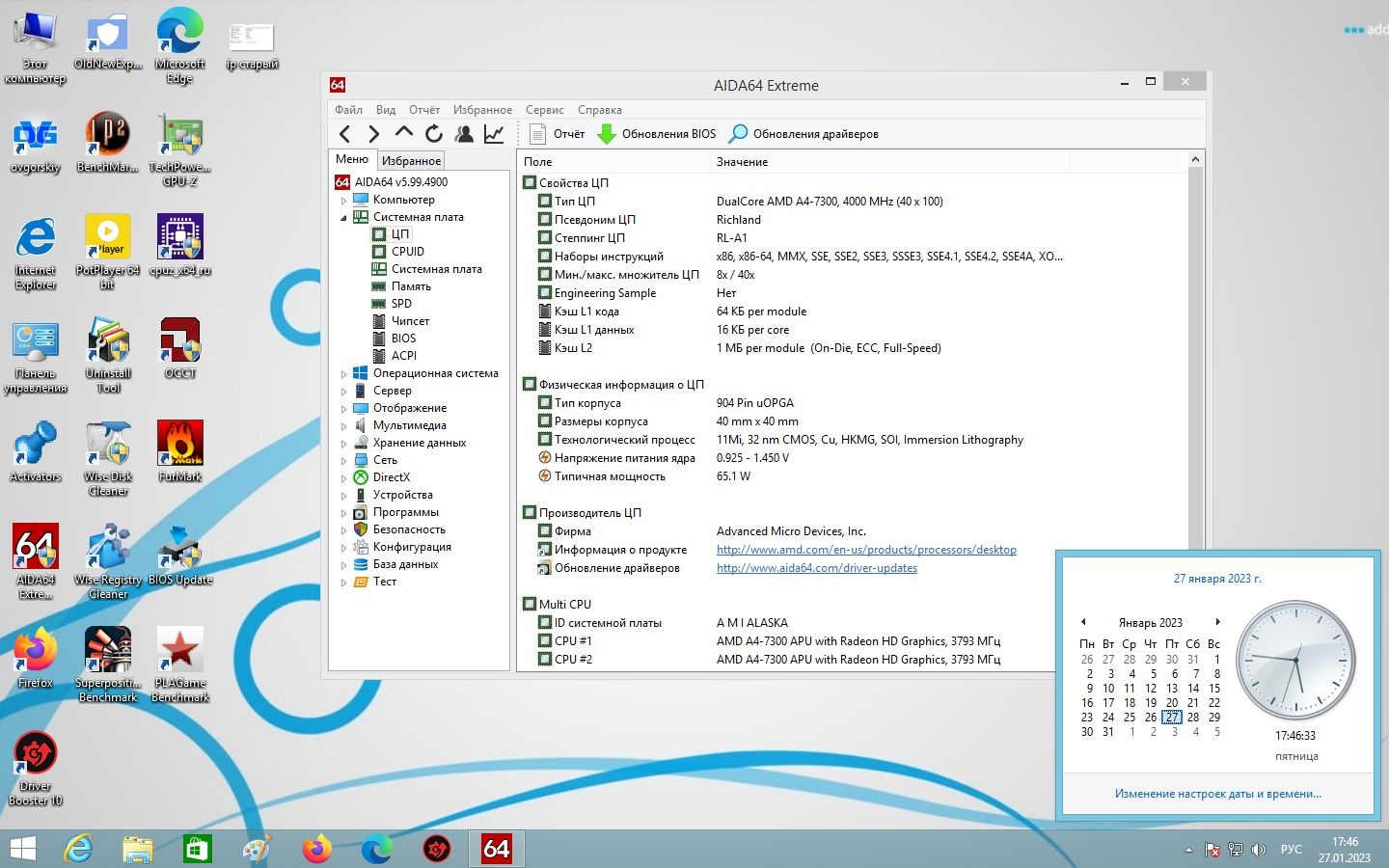1389x868 pixels.
Task: Open the aida64.com driver-updates link
Action: tap(817, 568)
